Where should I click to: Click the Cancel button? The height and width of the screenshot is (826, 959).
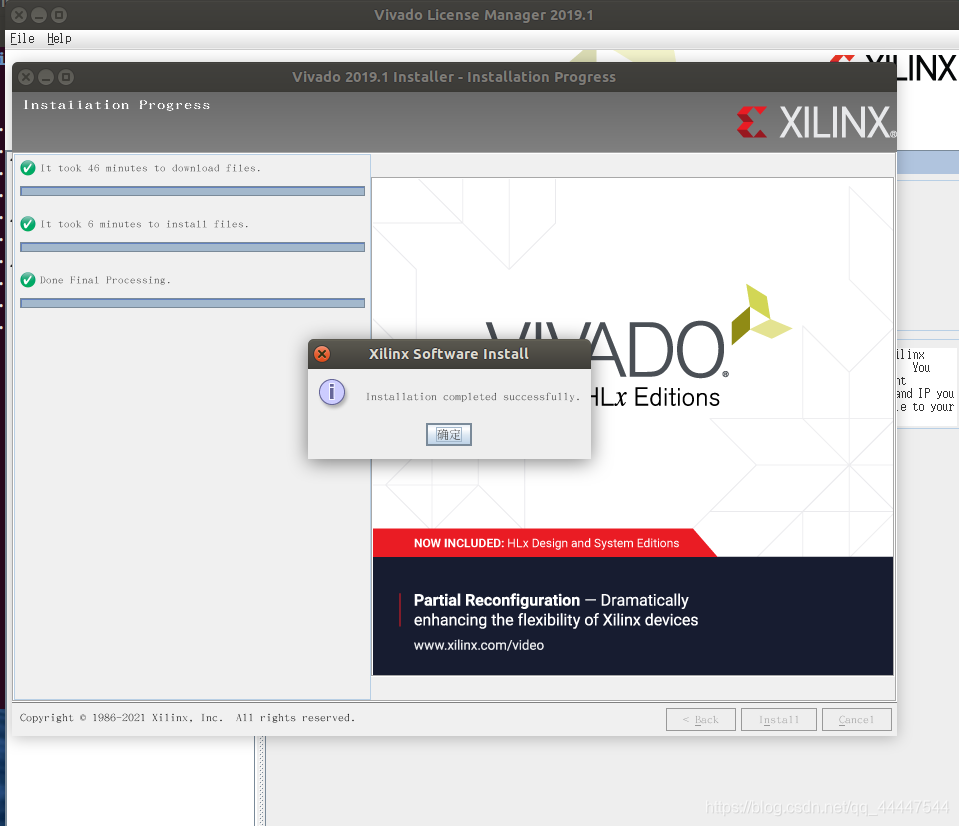pos(856,719)
